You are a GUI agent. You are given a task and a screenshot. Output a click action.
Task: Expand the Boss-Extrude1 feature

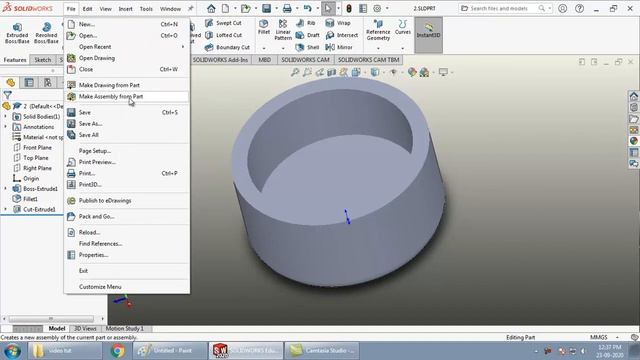[x=6, y=189]
